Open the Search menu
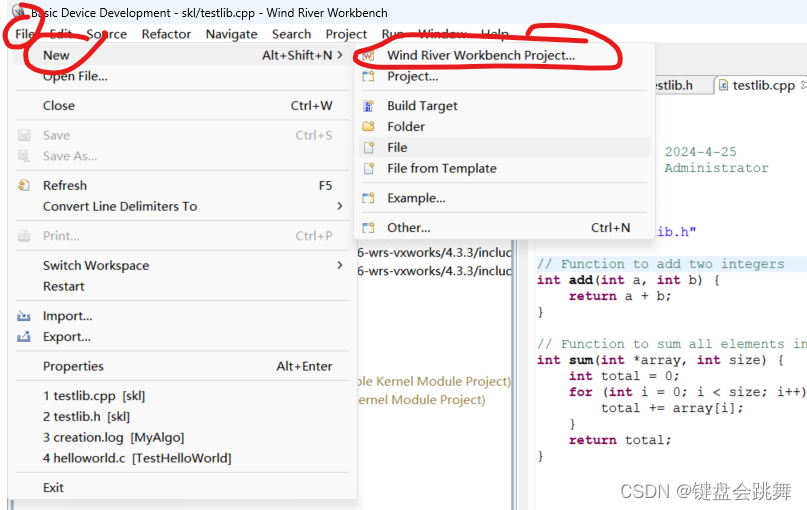The image size is (807, 510). tap(291, 34)
